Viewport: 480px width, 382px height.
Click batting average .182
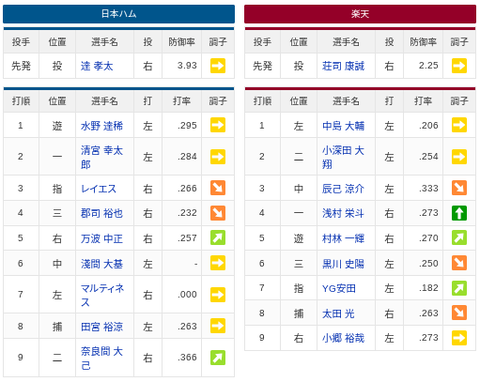tap(428, 288)
